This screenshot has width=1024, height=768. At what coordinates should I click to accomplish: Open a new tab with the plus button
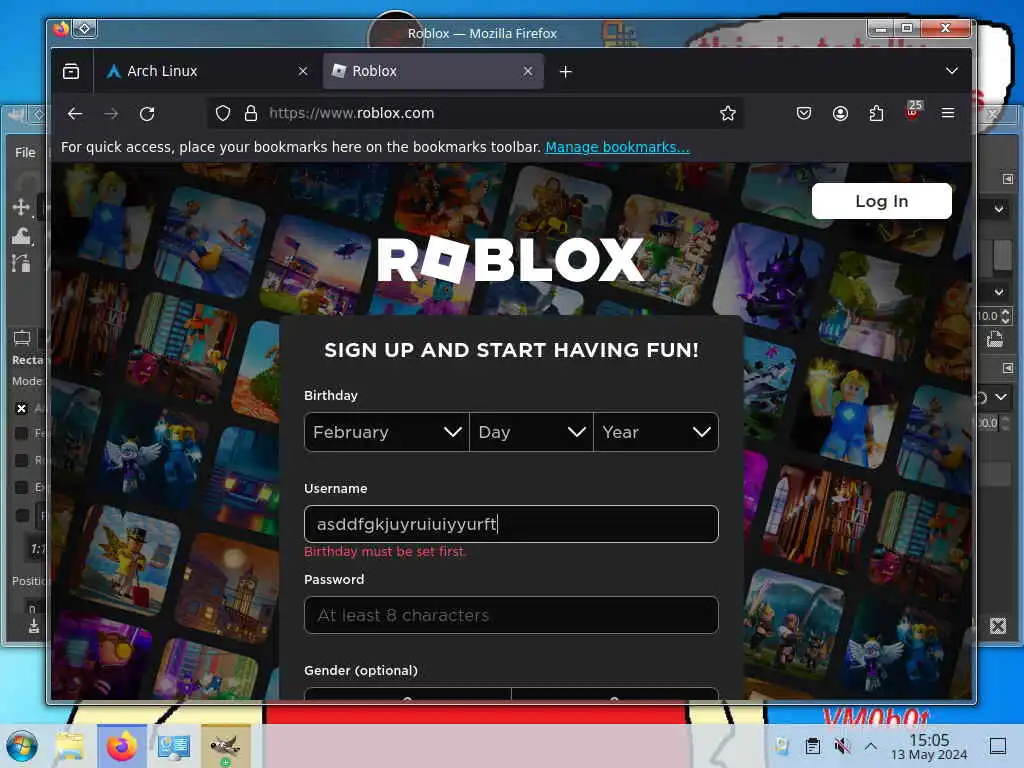pos(566,72)
